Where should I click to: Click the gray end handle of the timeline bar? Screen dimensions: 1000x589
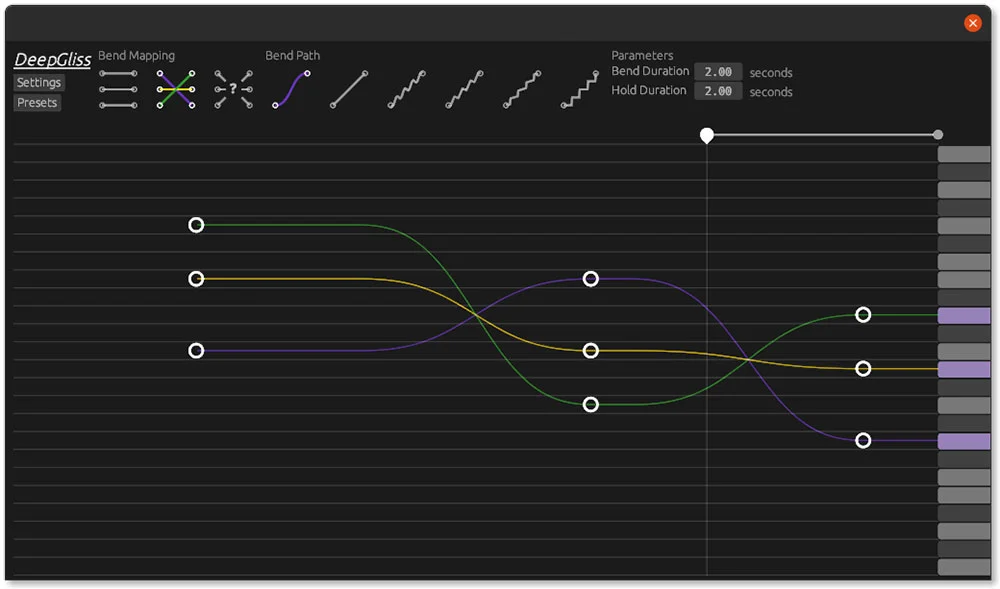tap(937, 135)
